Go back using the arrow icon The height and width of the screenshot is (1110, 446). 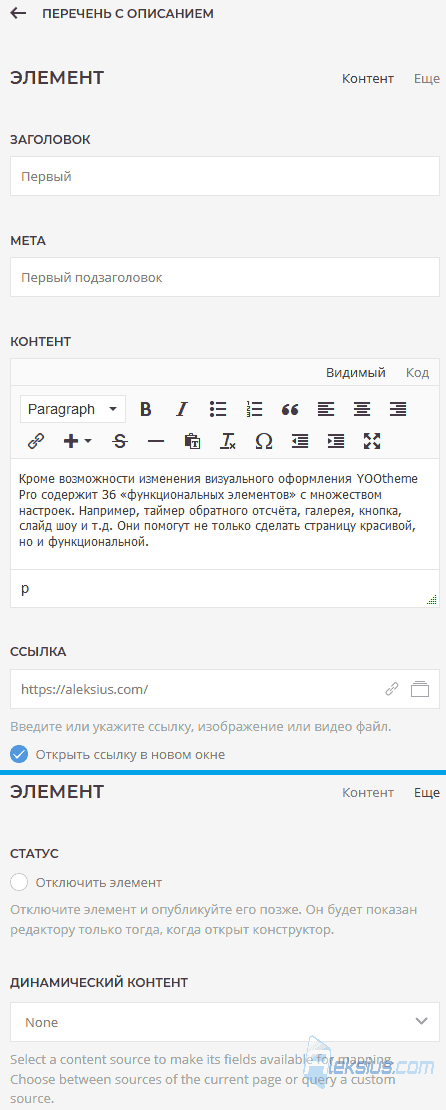tap(18, 13)
